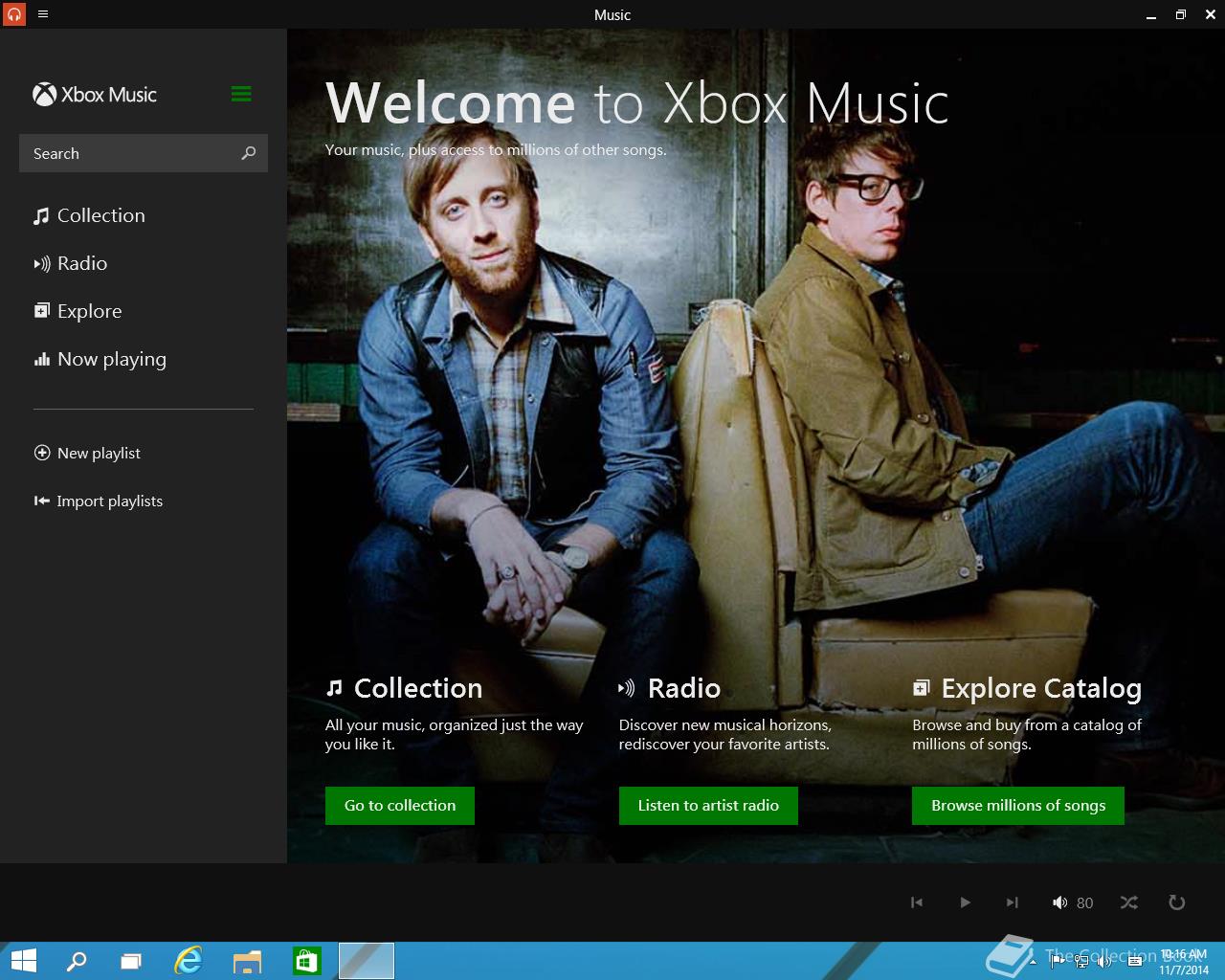The height and width of the screenshot is (980, 1225).
Task: Open the title bar app menu icon
Action: tap(42, 14)
